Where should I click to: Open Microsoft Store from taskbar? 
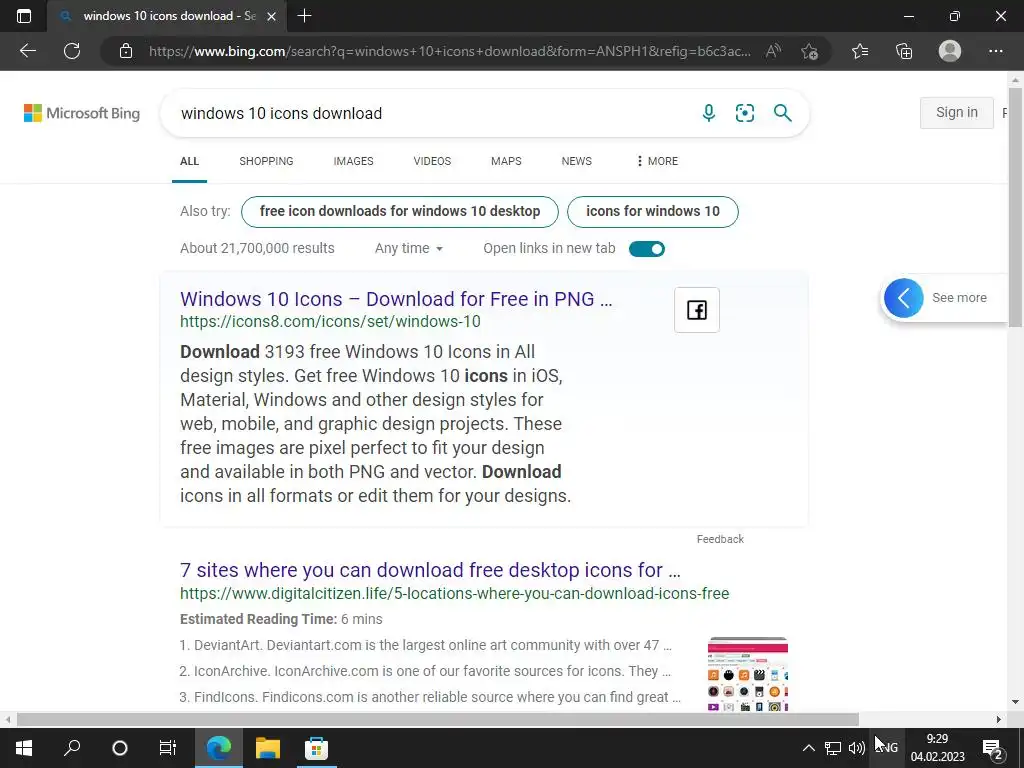316,748
